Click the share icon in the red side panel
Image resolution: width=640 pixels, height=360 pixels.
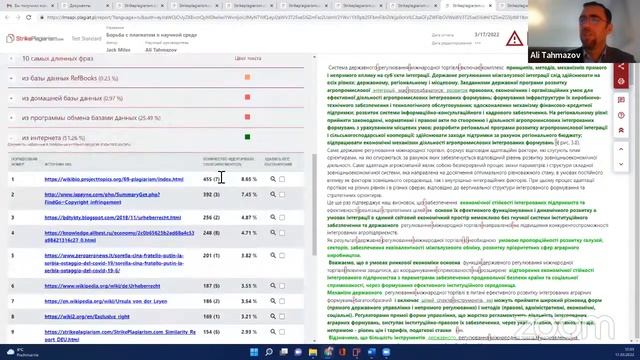click(x=621, y=67)
